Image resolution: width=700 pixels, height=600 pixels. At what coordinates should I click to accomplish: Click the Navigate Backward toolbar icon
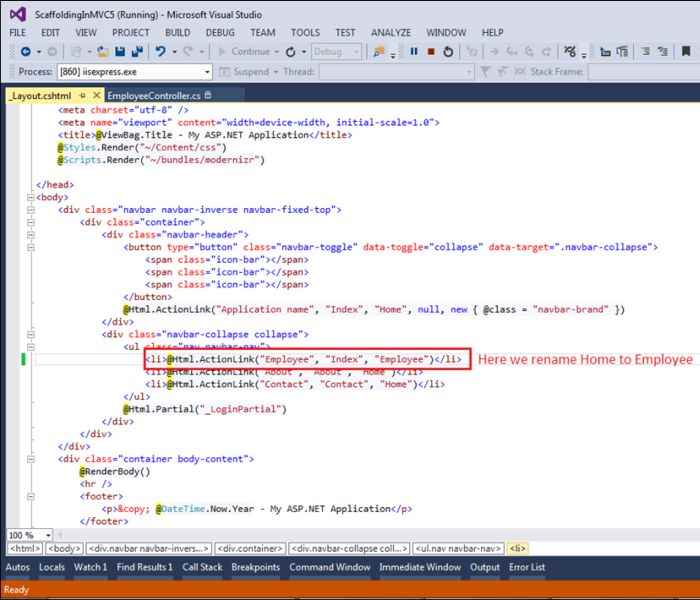24,51
